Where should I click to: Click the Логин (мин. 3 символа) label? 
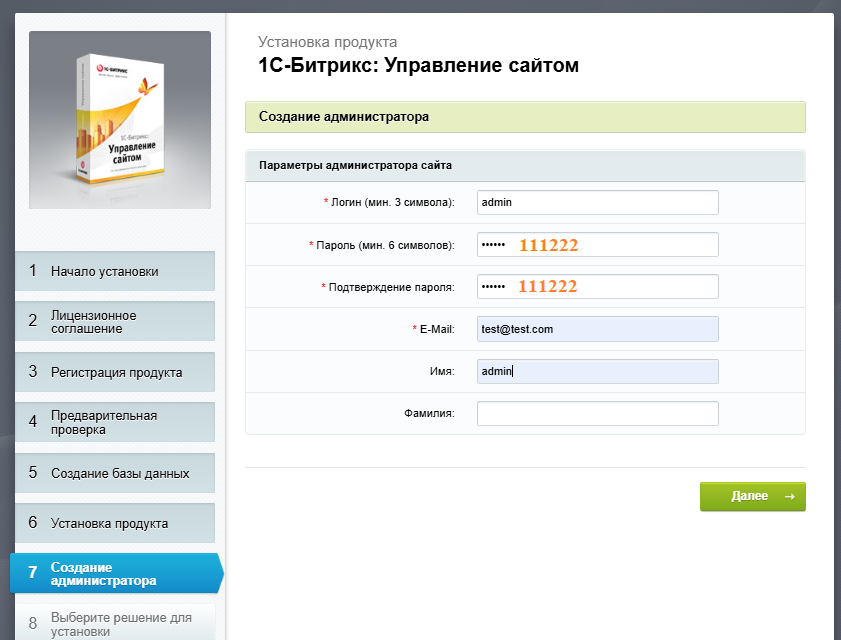point(389,202)
